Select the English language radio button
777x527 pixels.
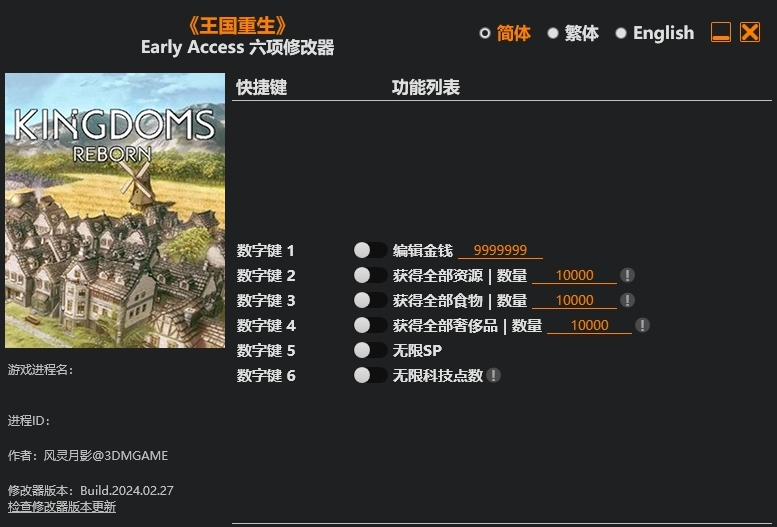(621, 33)
